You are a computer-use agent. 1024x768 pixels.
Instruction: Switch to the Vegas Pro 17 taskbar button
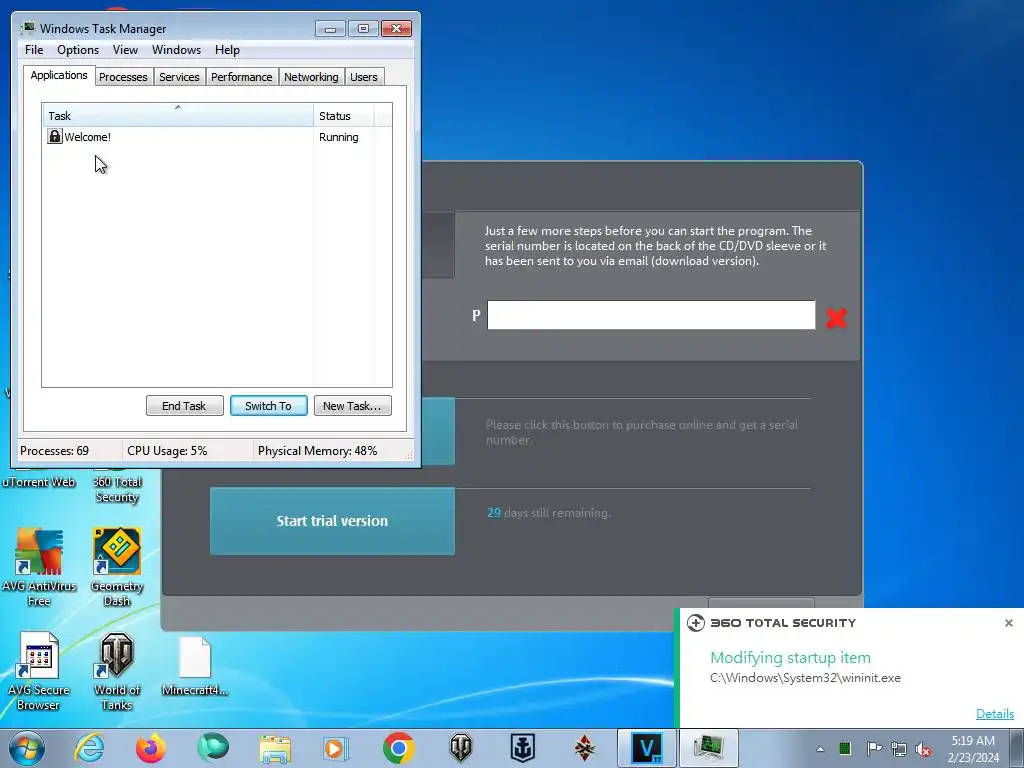click(x=647, y=748)
